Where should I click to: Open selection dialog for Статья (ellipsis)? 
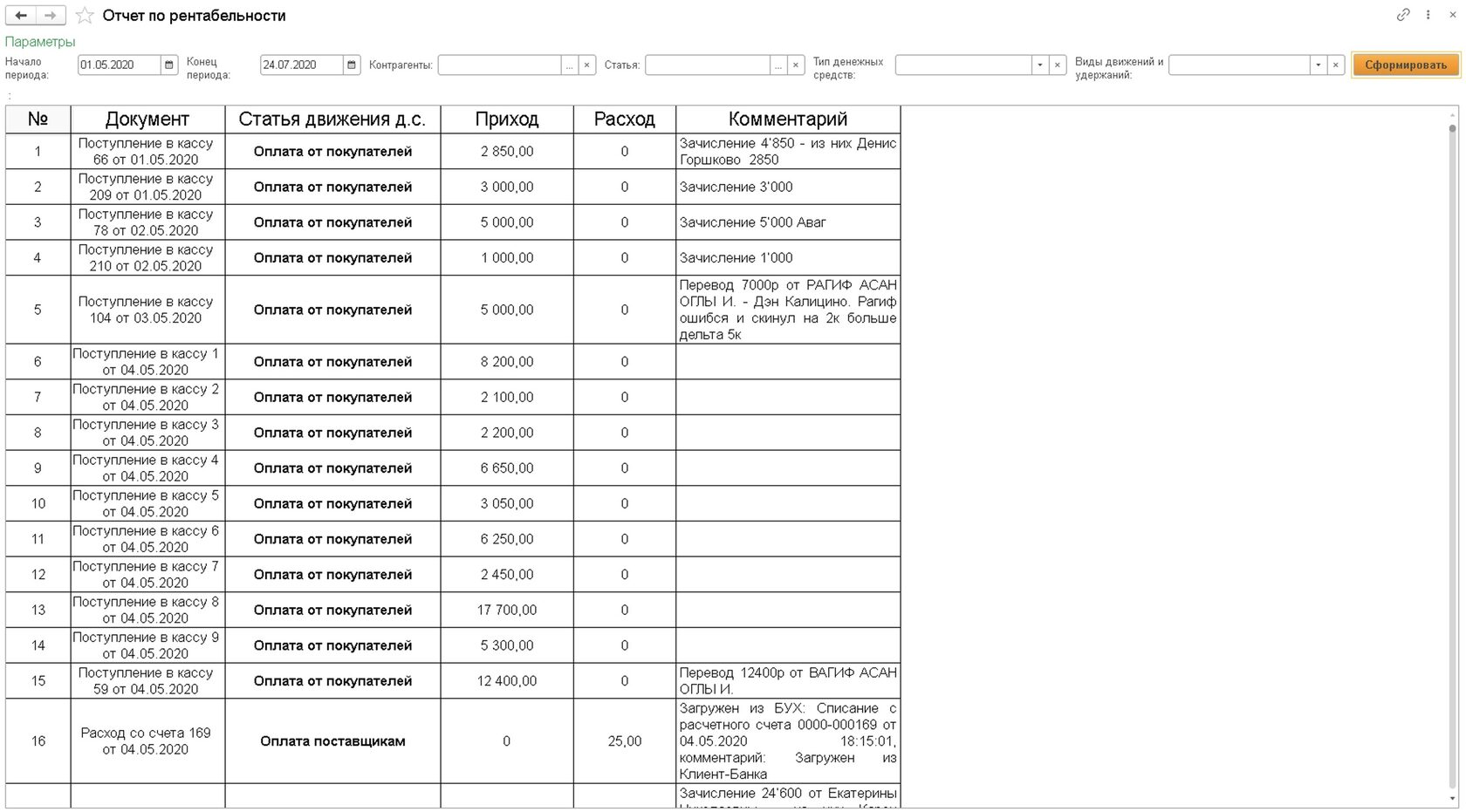pyautogui.click(x=778, y=65)
